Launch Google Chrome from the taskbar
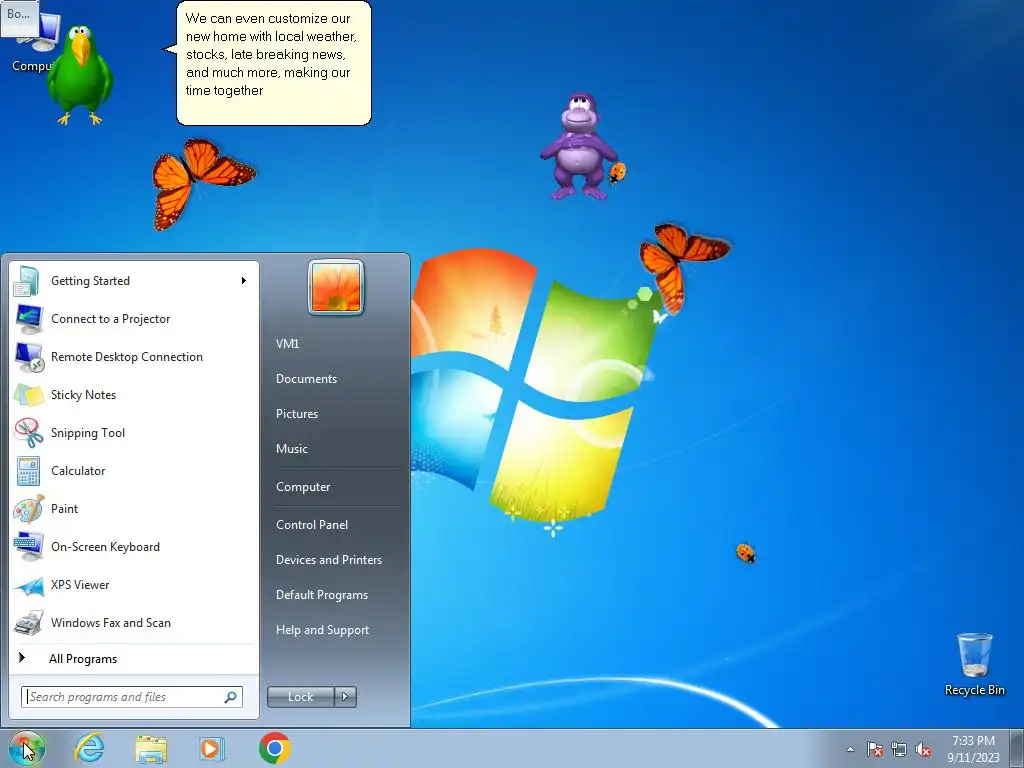Screen dimensions: 1024x768 (275, 748)
